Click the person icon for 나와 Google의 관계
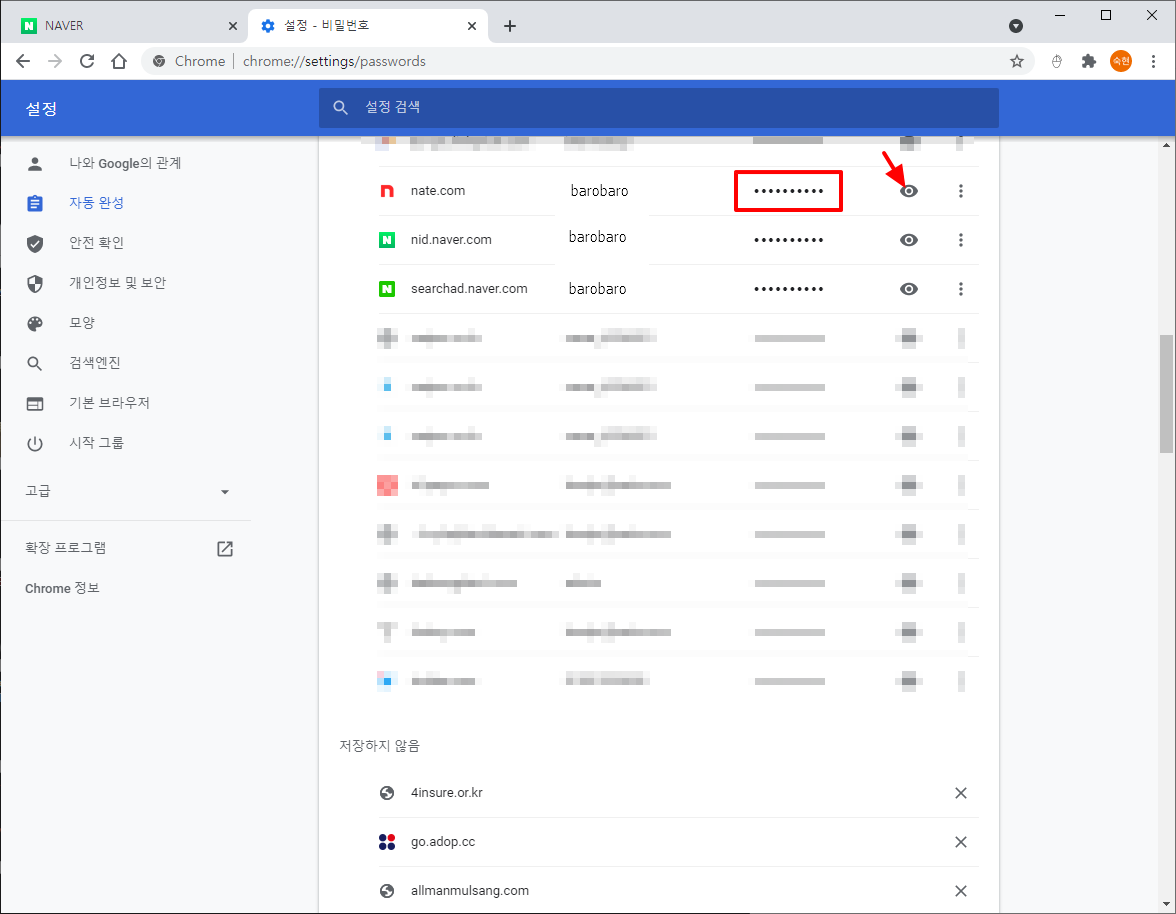 34,163
